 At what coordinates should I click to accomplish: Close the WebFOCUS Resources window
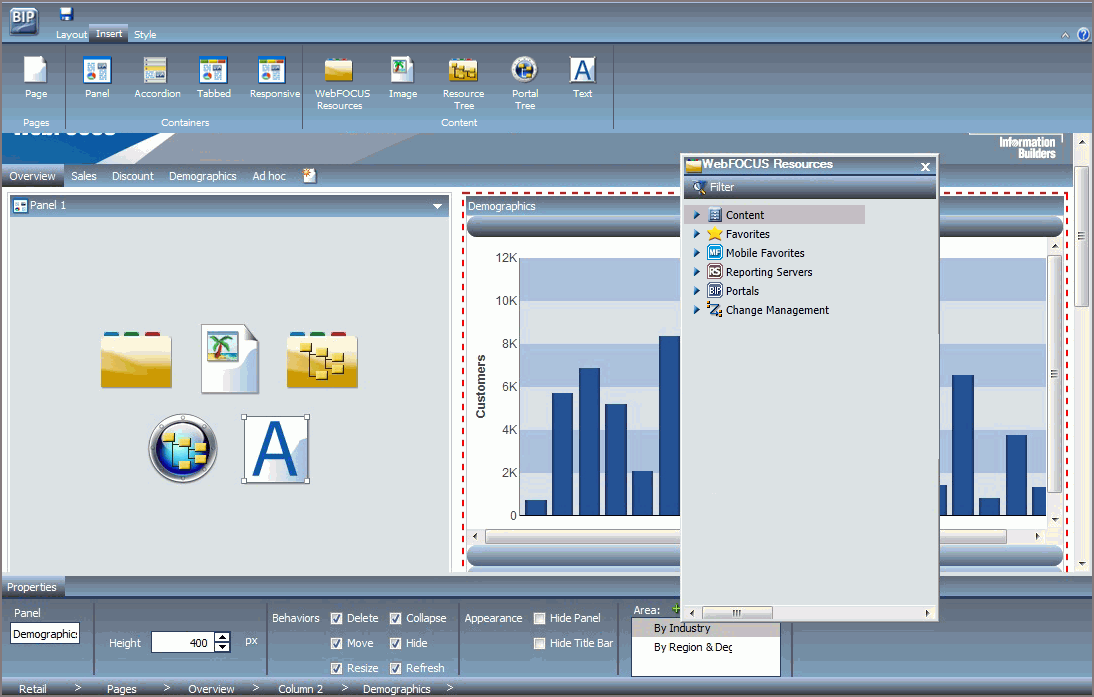(x=925, y=166)
